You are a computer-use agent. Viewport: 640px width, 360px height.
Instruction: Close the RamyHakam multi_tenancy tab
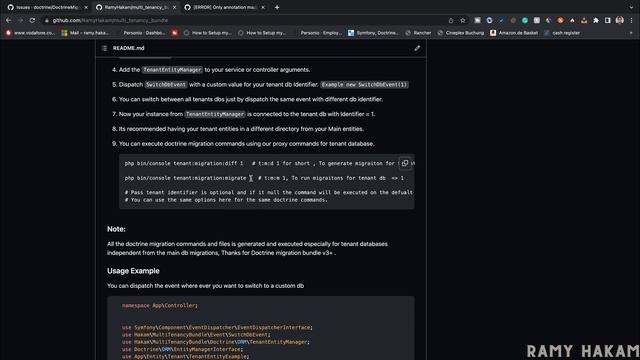[x=175, y=7]
